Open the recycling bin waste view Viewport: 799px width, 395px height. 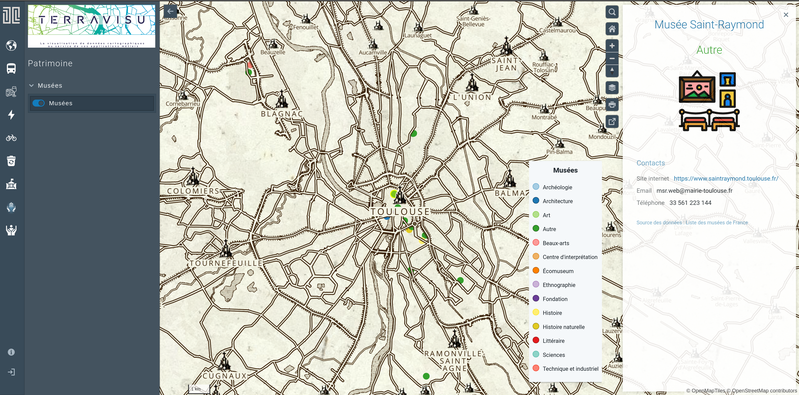click(11, 161)
